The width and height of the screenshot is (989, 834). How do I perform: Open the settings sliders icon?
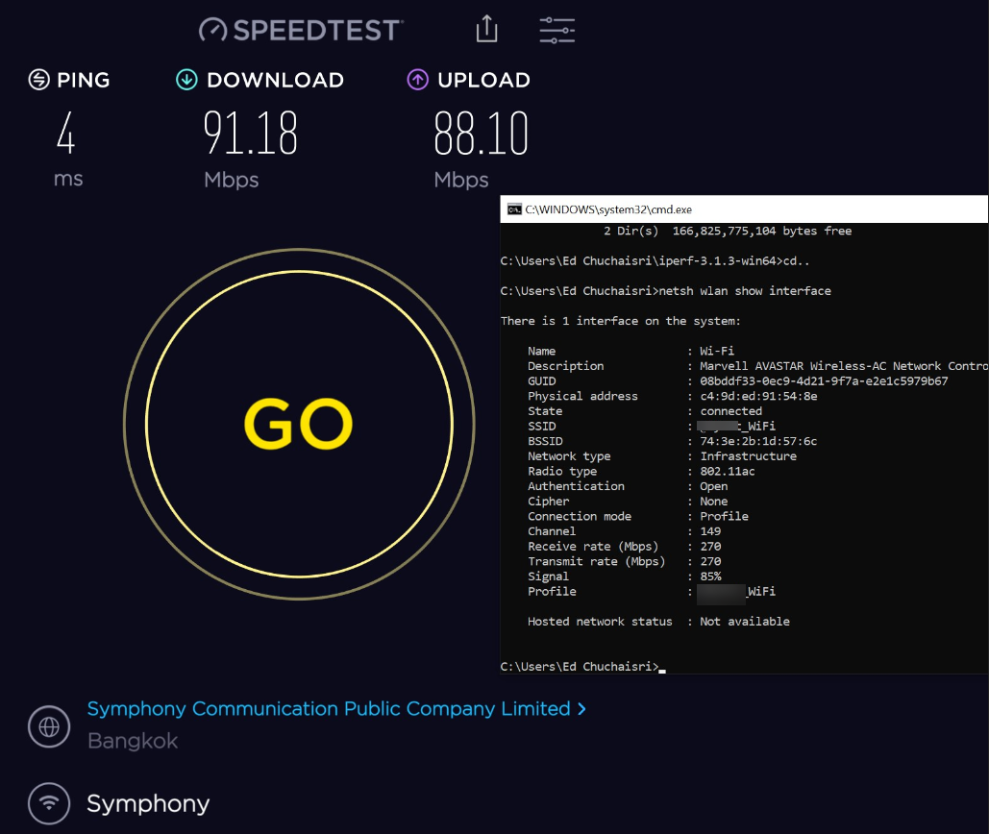pyautogui.click(x=557, y=30)
